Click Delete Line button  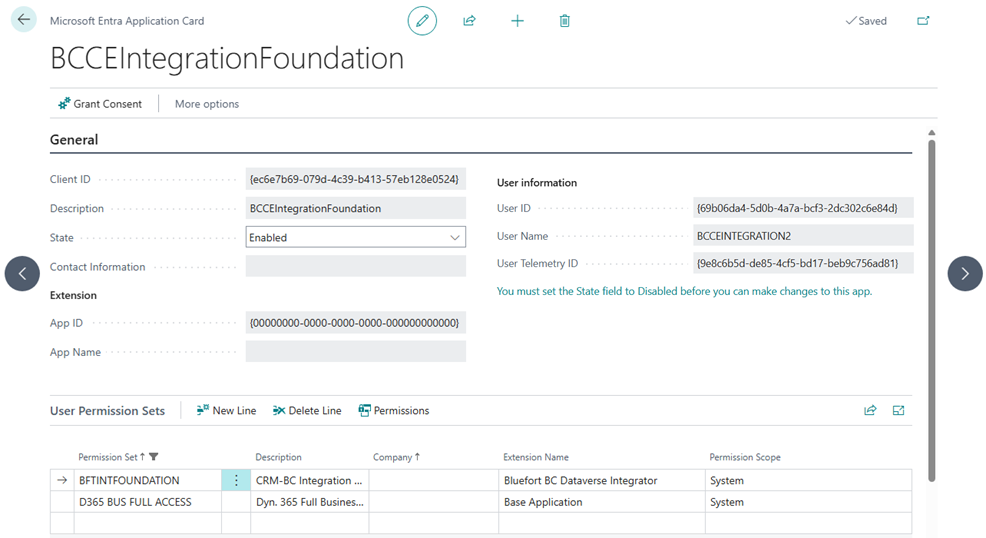[307, 411]
